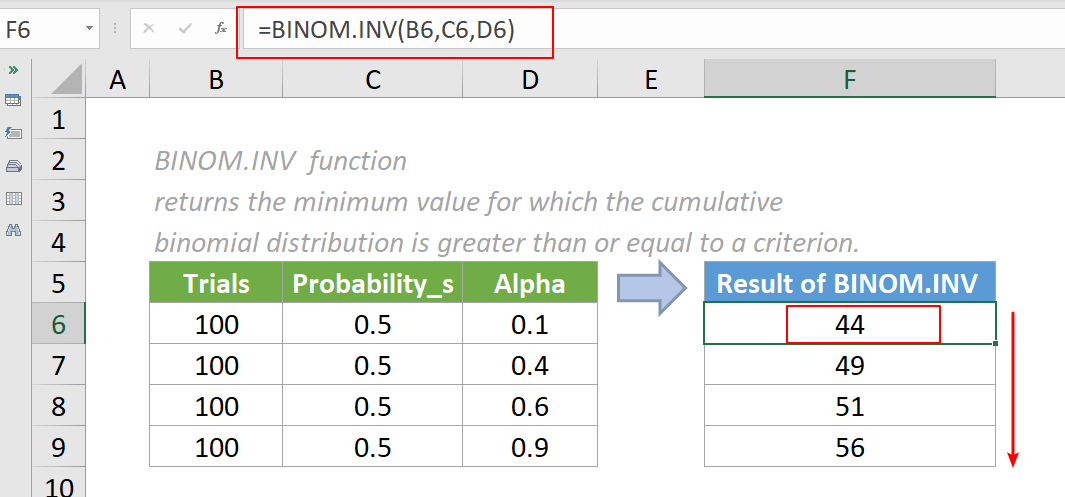Click the fill handle of cell F6

pyautogui.click(x=996, y=344)
